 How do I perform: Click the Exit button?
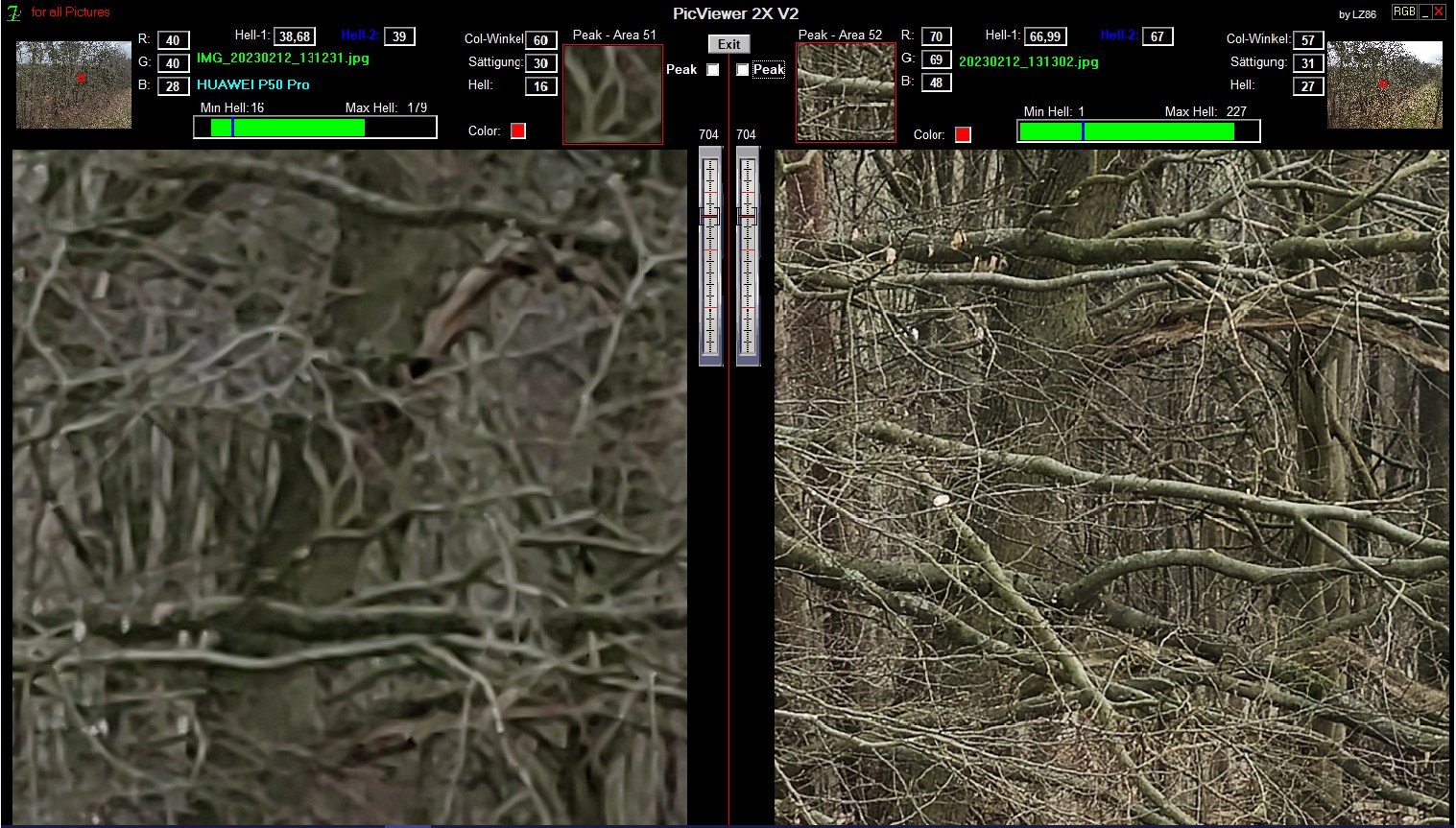pyautogui.click(x=729, y=44)
